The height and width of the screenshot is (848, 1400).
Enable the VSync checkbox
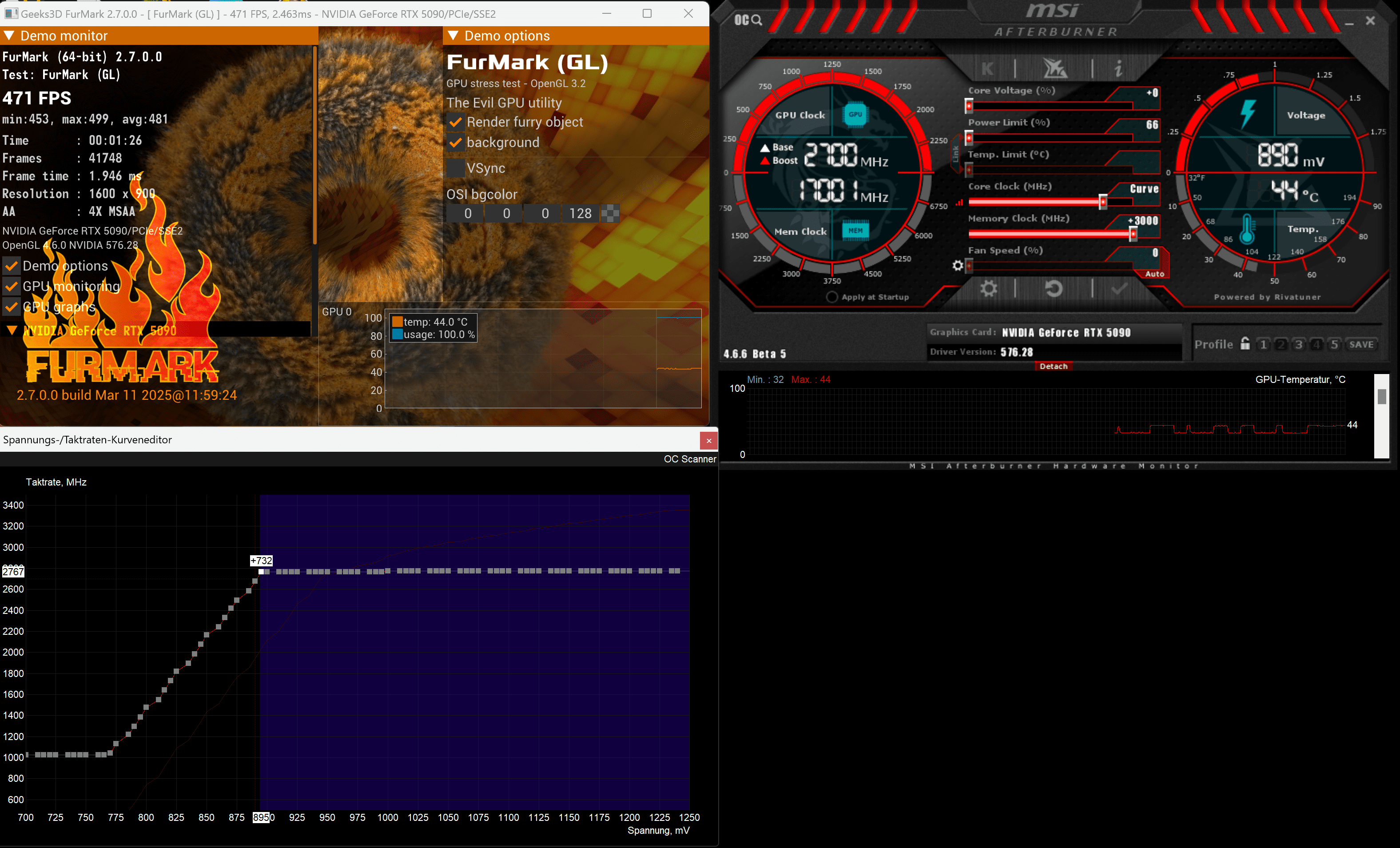[455, 168]
